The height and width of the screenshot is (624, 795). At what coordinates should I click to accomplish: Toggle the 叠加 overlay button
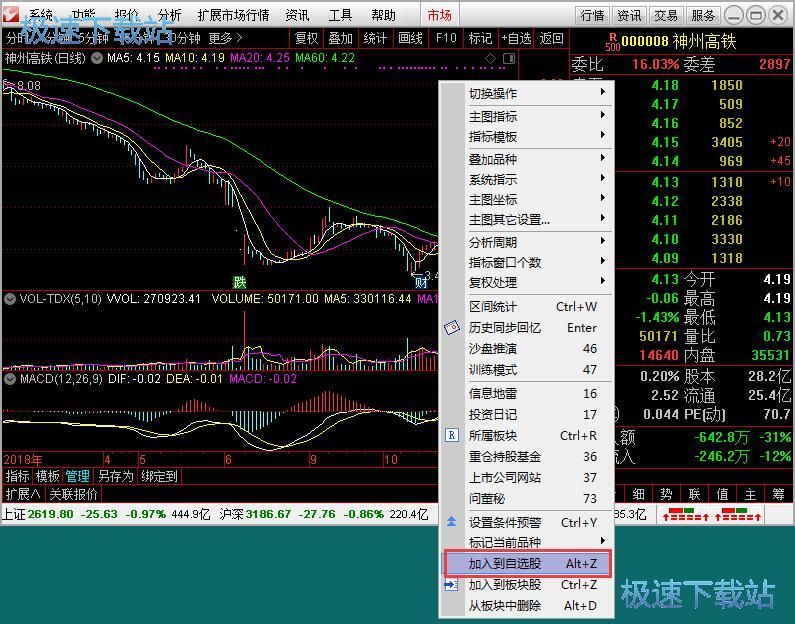[340, 38]
